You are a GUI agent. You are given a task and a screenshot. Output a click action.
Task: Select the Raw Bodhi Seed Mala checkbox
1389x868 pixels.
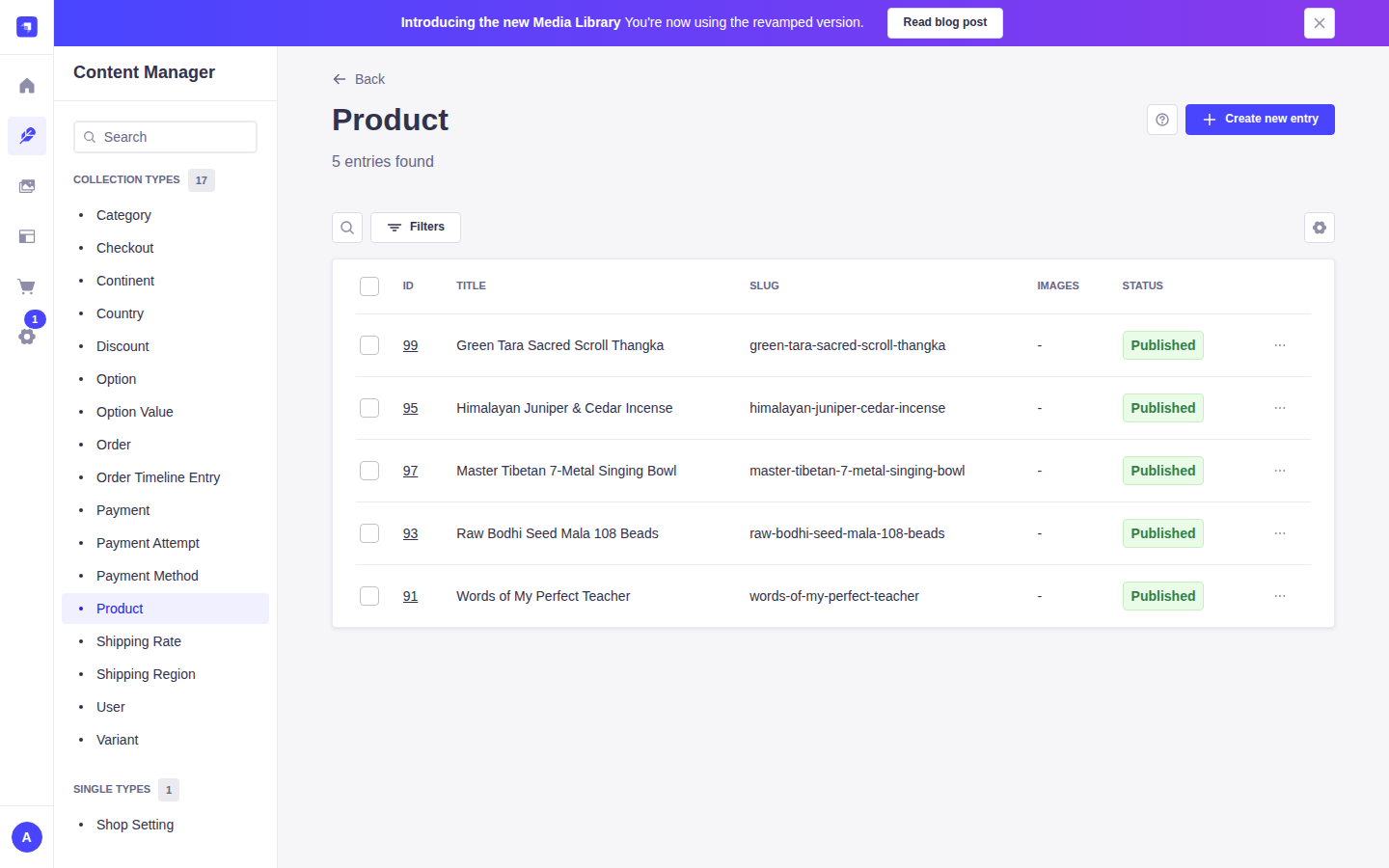pos(369,533)
